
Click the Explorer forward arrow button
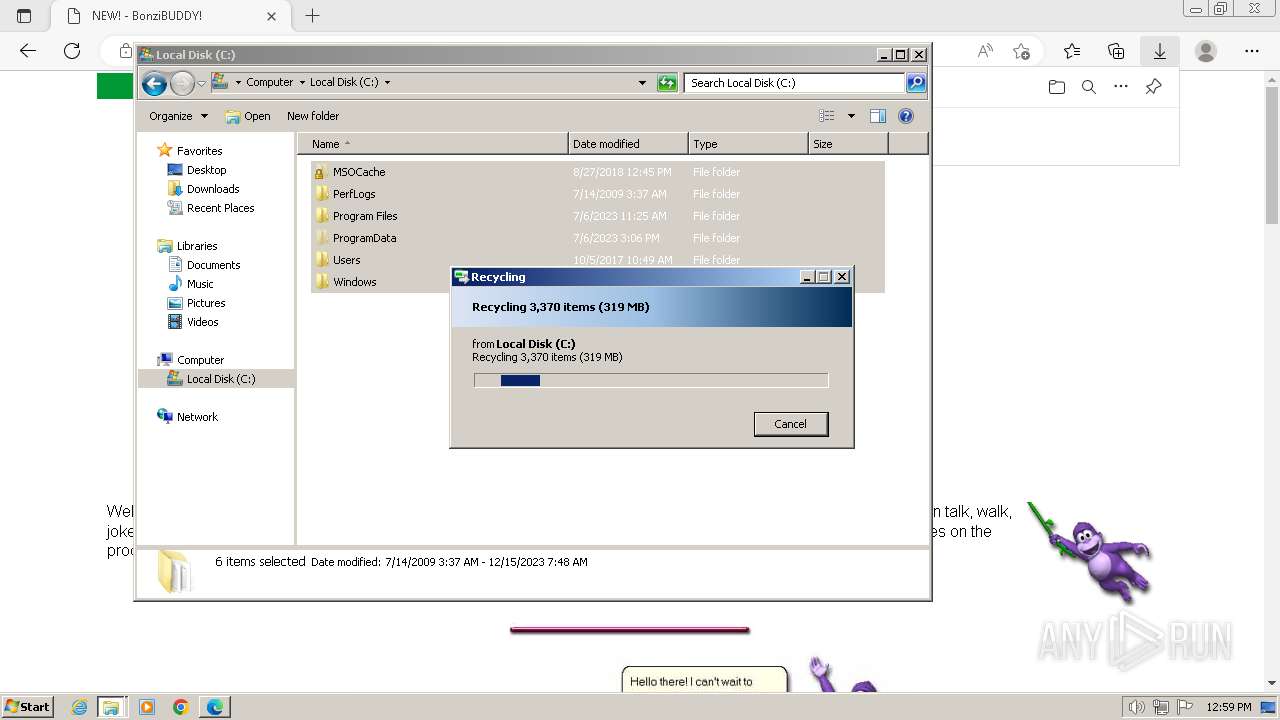tap(182, 84)
